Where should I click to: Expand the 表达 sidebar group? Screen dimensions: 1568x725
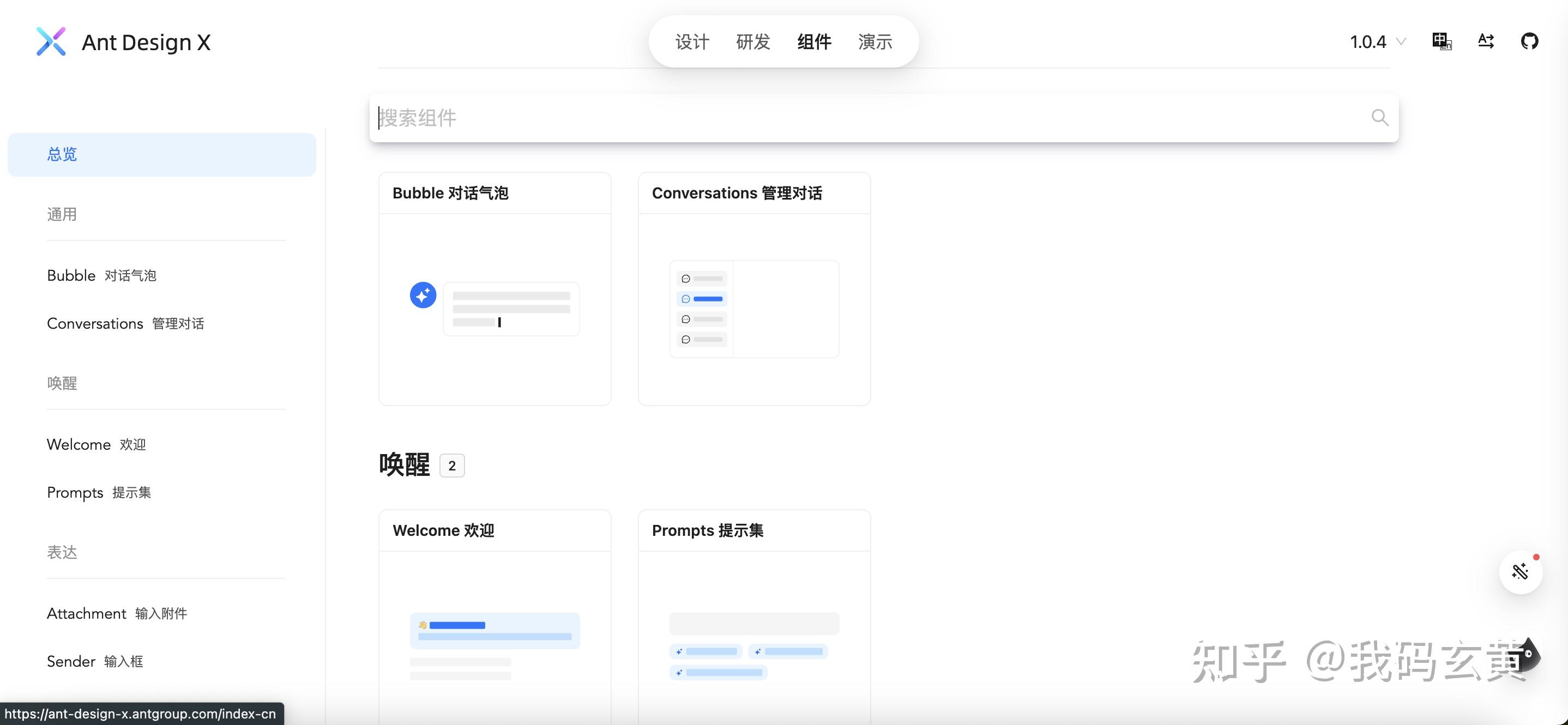[62, 552]
